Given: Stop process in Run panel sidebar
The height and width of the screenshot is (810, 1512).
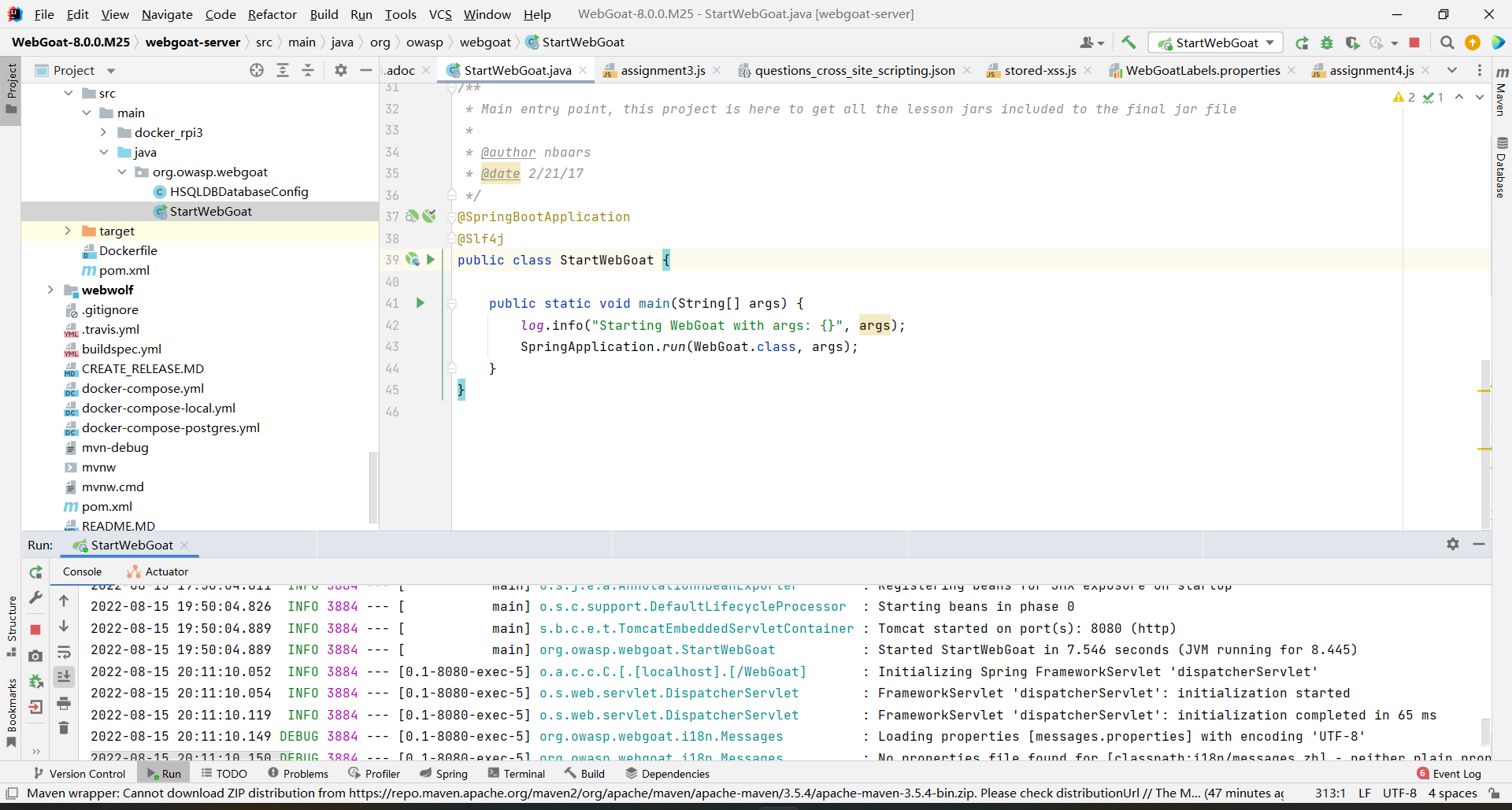Looking at the screenshot, I should click(35, 629).
